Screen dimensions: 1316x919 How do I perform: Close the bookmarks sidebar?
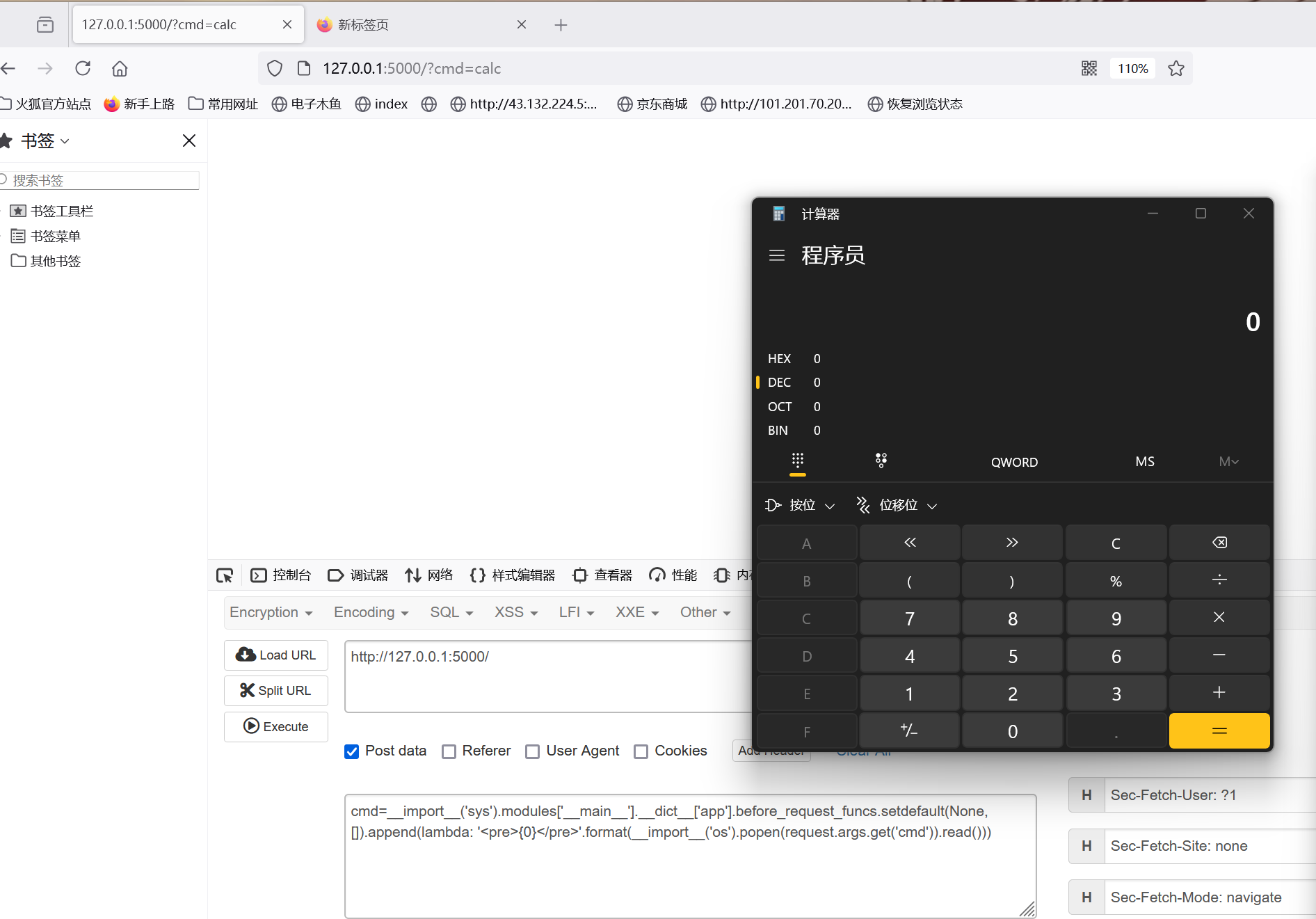point(189,141)
